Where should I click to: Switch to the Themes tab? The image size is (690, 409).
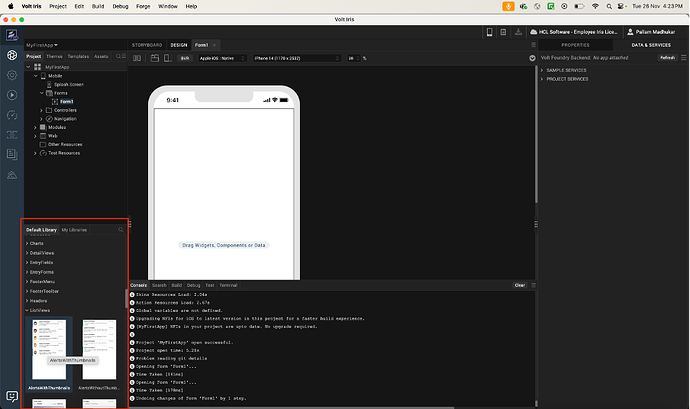(54, 56)
